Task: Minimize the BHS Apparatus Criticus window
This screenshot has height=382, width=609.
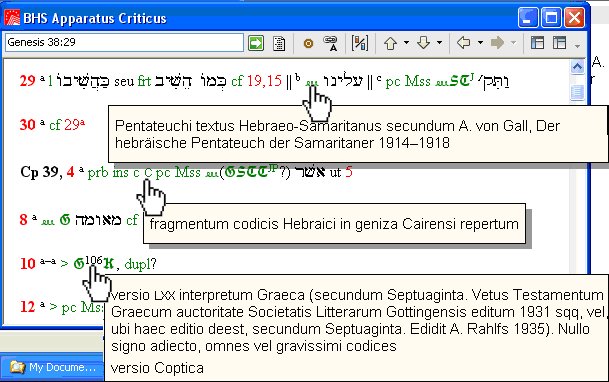Action: click(528, 17)
